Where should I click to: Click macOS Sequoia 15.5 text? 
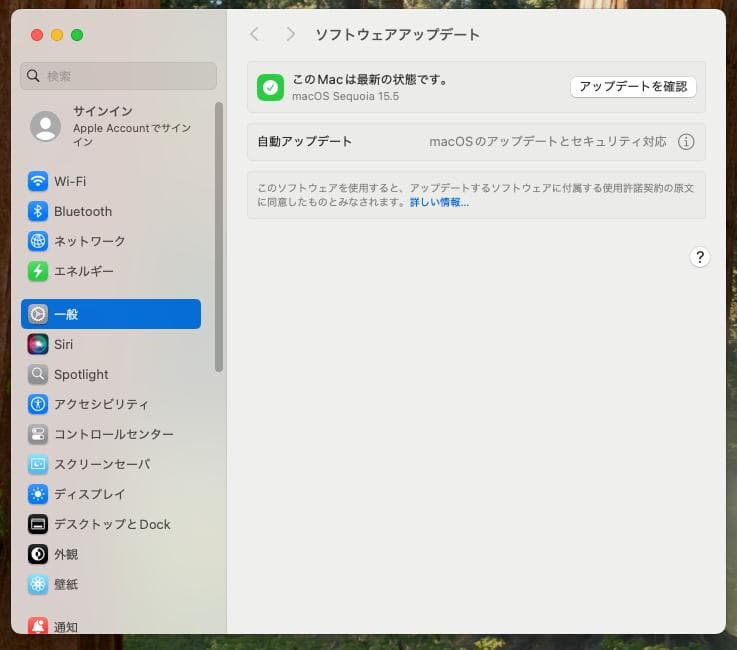(x=345, y=96)
